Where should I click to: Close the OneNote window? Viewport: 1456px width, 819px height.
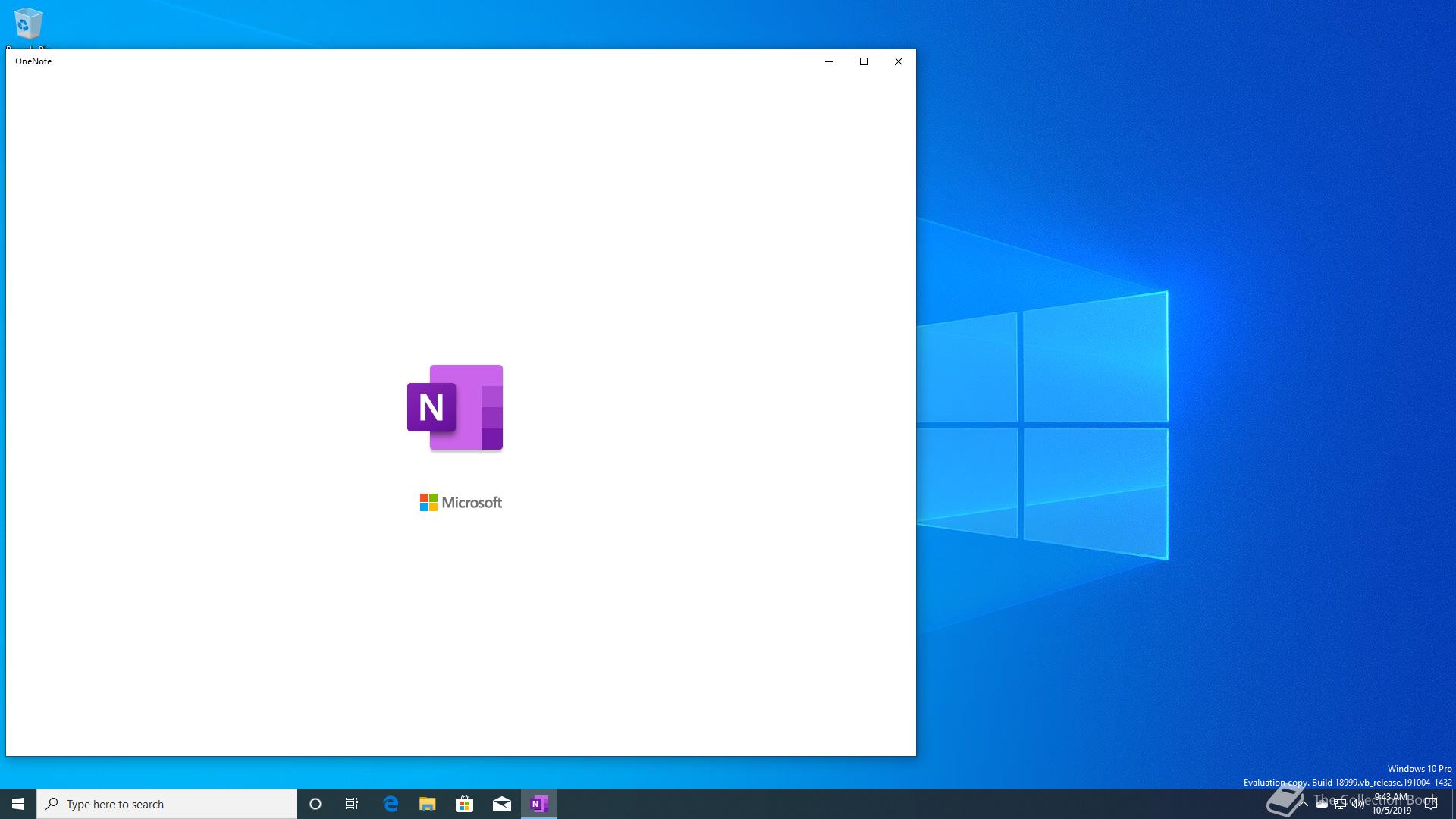click(899, 61)
